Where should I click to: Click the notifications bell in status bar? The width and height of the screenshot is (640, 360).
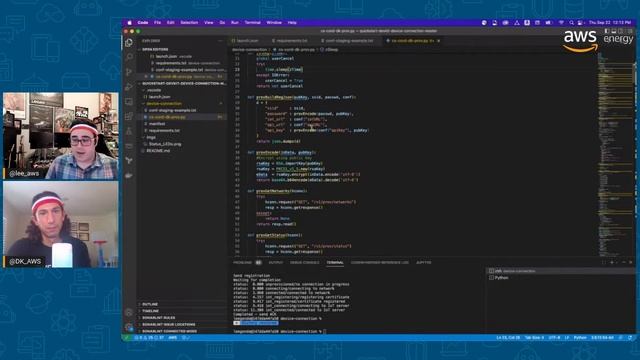tap(630, 338)
